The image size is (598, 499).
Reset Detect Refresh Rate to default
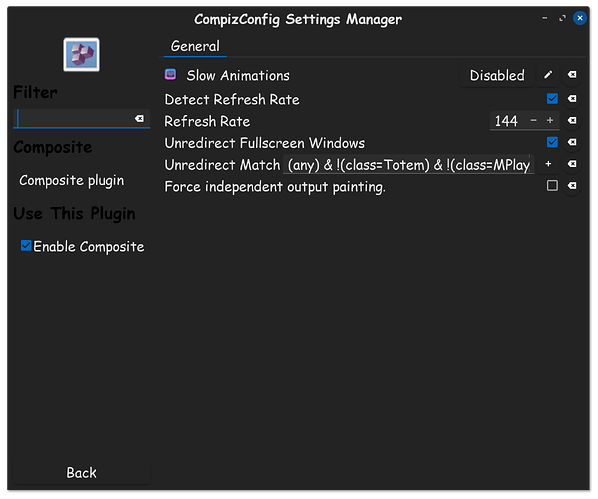tap(572, 99)
